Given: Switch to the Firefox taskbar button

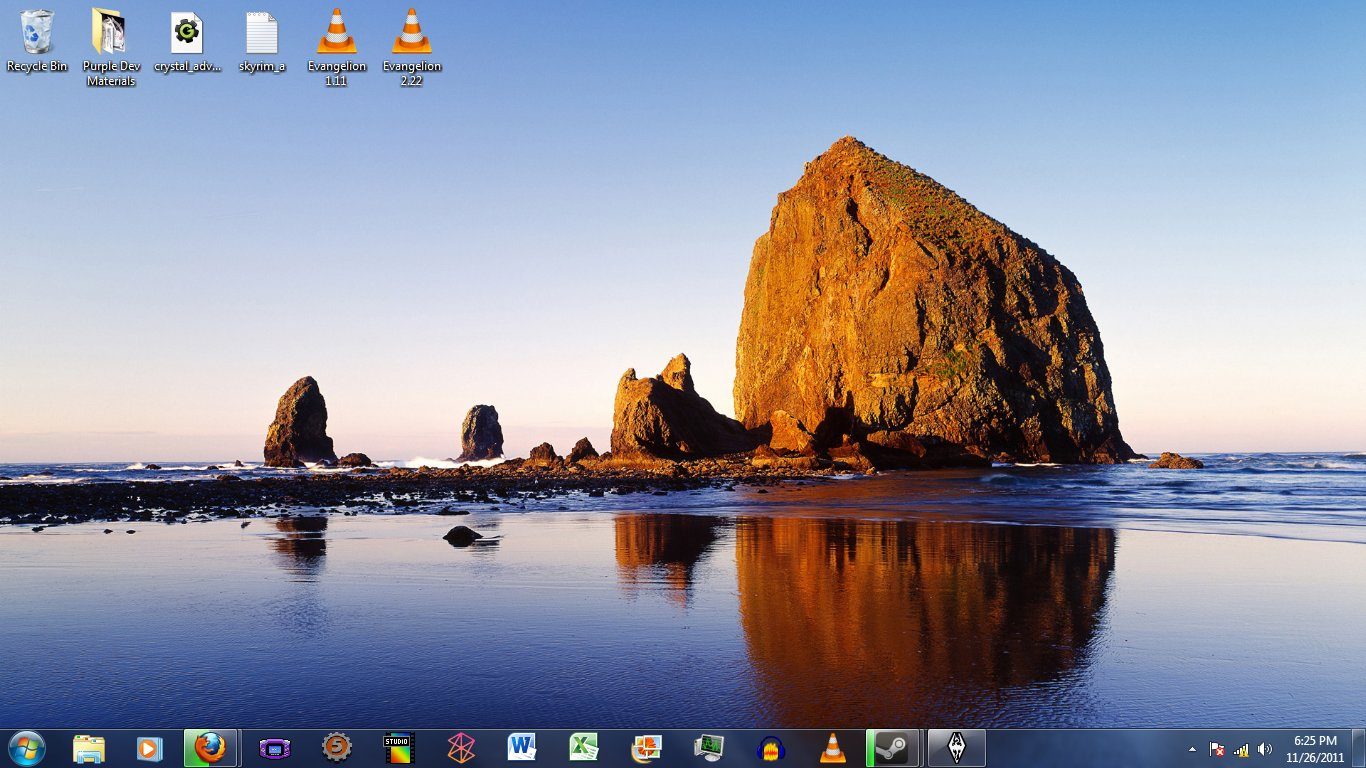Looking at the screenshot, I should click(210, 748).
